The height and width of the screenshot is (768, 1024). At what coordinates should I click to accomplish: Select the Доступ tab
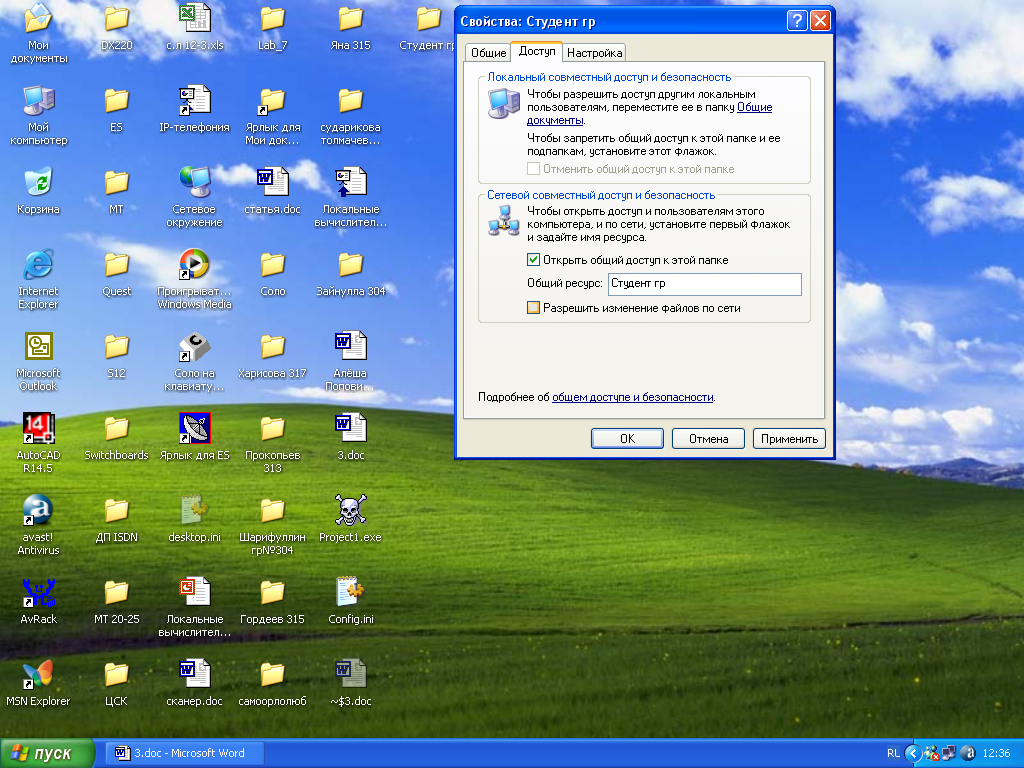[536, 51]
